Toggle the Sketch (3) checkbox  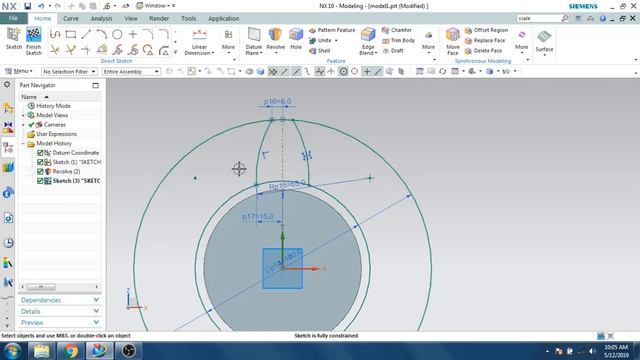[40, 181]
